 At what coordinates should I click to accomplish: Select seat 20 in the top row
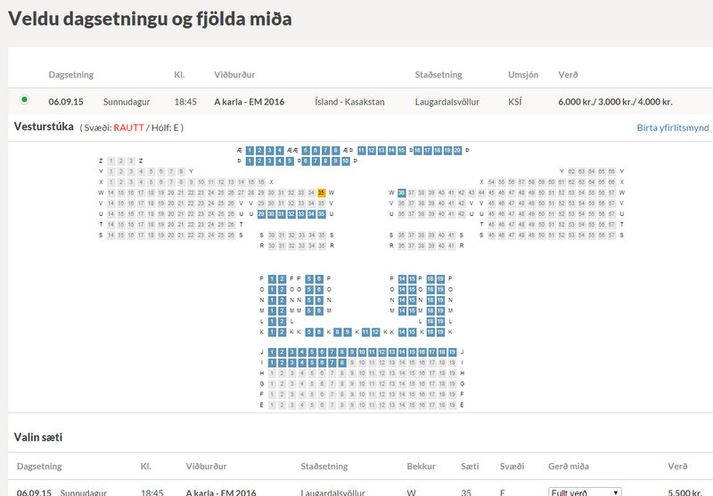click(457, 150)
